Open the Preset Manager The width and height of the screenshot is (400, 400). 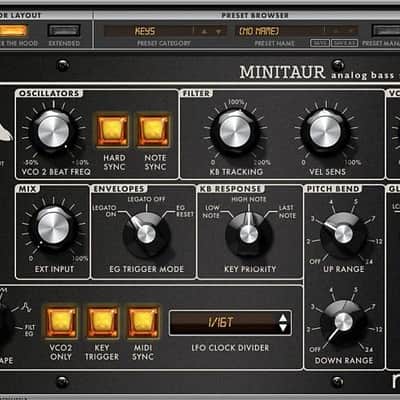[386, 31]
